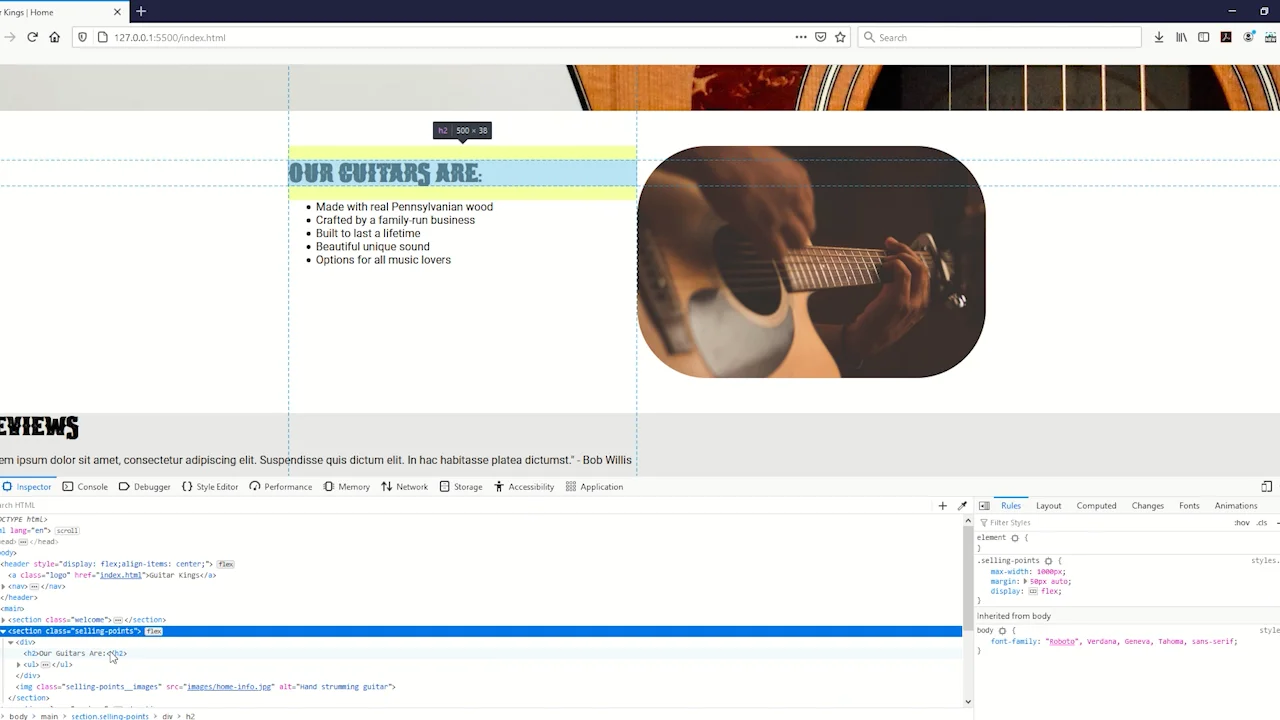Toggle the flexbox highlighter next to display
The height and width of the screenshot is (720, 1280).
pos(1033,591)
